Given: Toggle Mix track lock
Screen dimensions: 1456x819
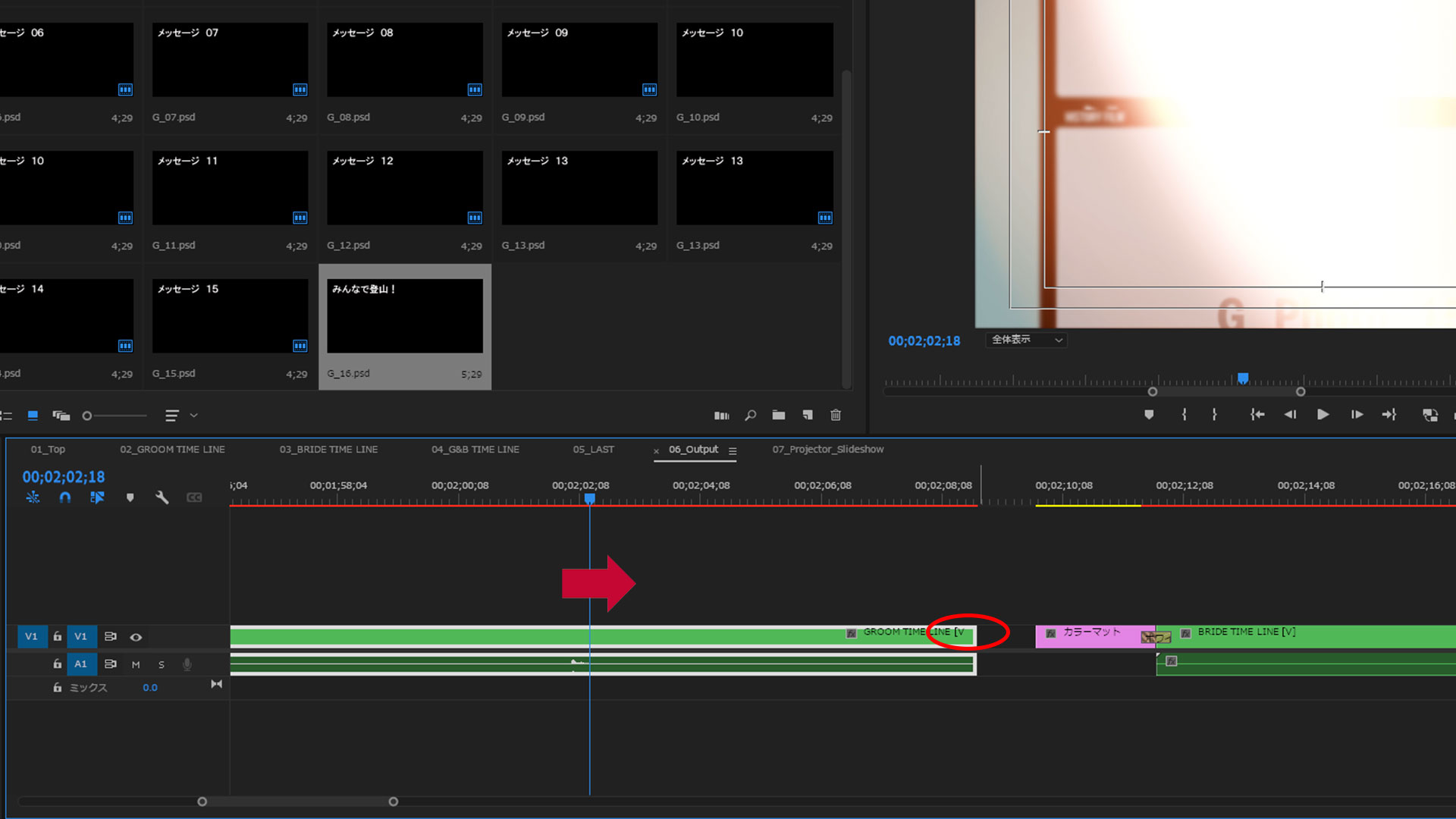Looking at the screenshot, I should point(57,688).
